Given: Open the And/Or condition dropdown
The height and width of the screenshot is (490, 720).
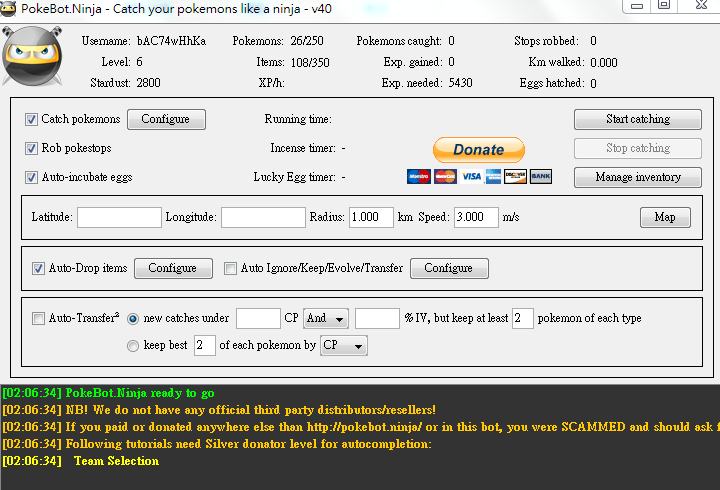Looking at the screenshot, I should coord(326,318).
